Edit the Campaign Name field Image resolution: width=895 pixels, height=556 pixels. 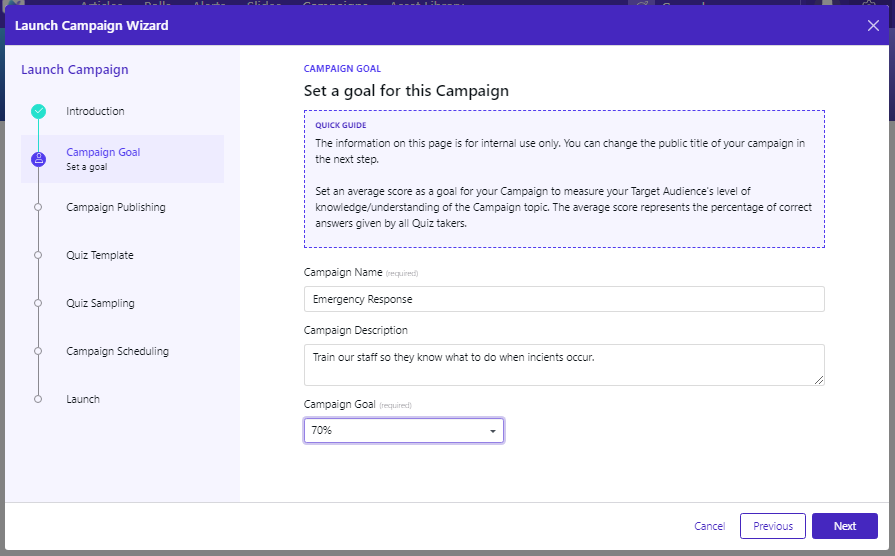[564, 299]
